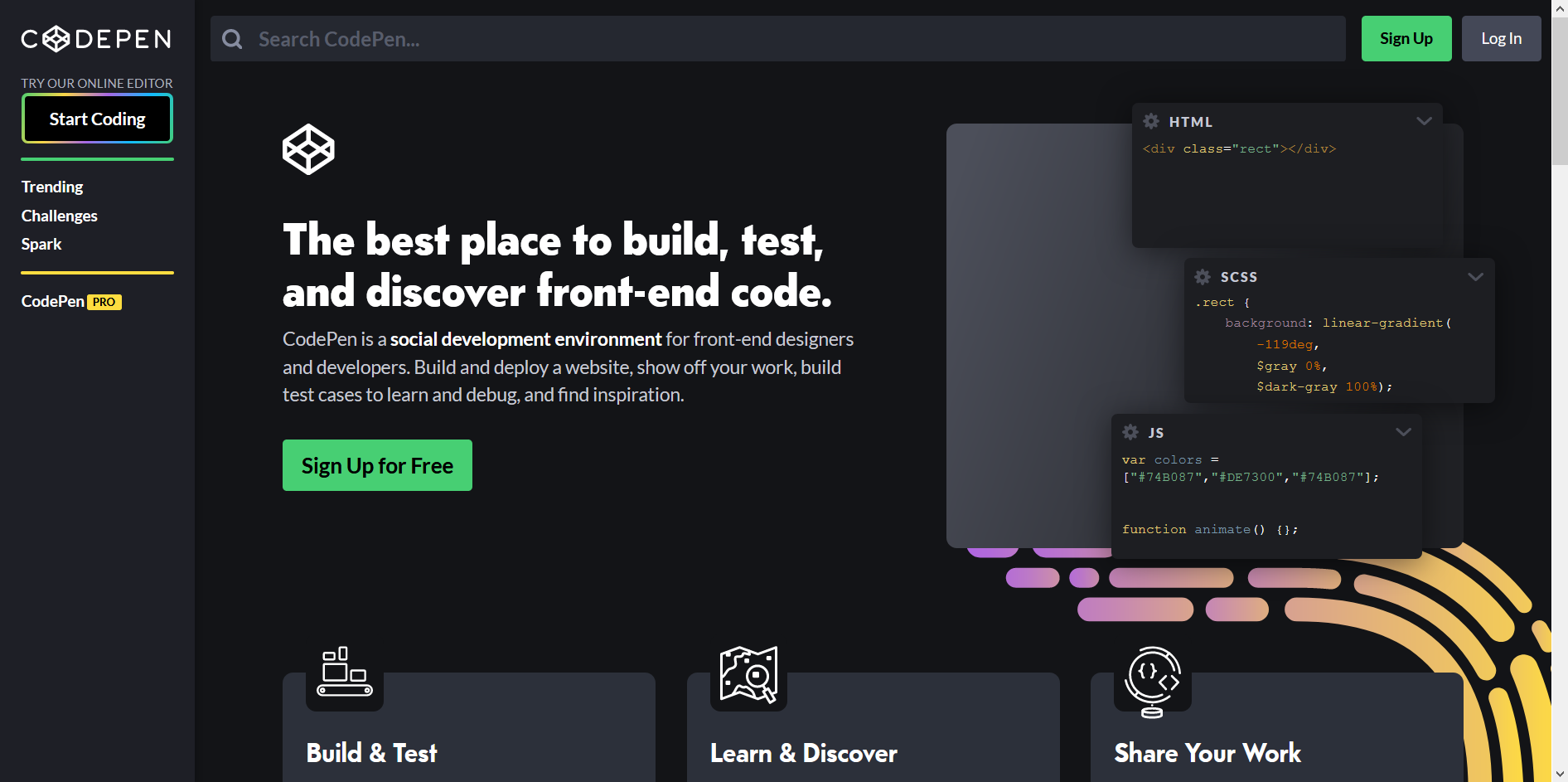
Task: Click inside the Search CodePen field
Action: (580, 38)
